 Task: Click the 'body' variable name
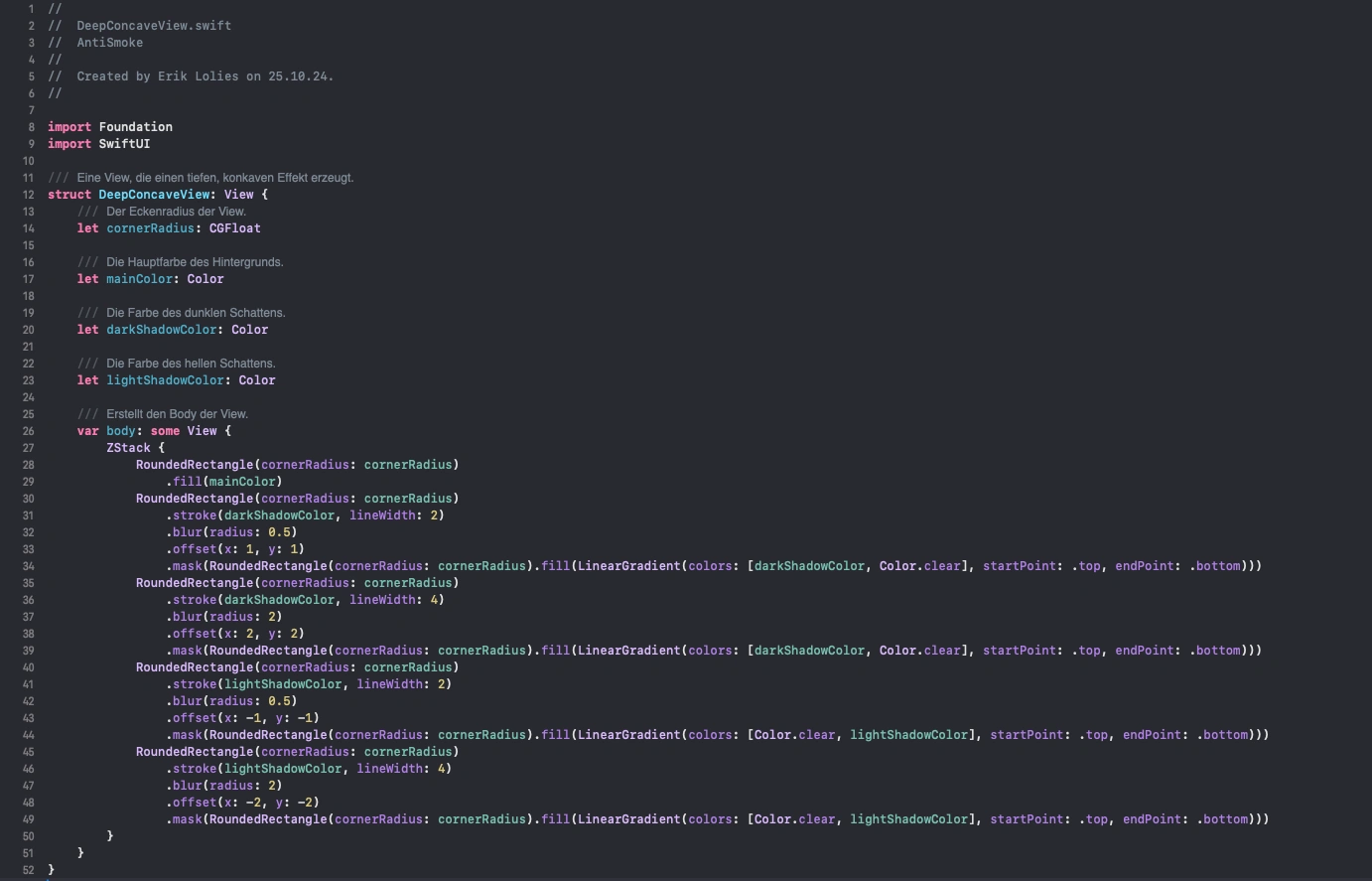pyautogui.click(x=120, y=431)
